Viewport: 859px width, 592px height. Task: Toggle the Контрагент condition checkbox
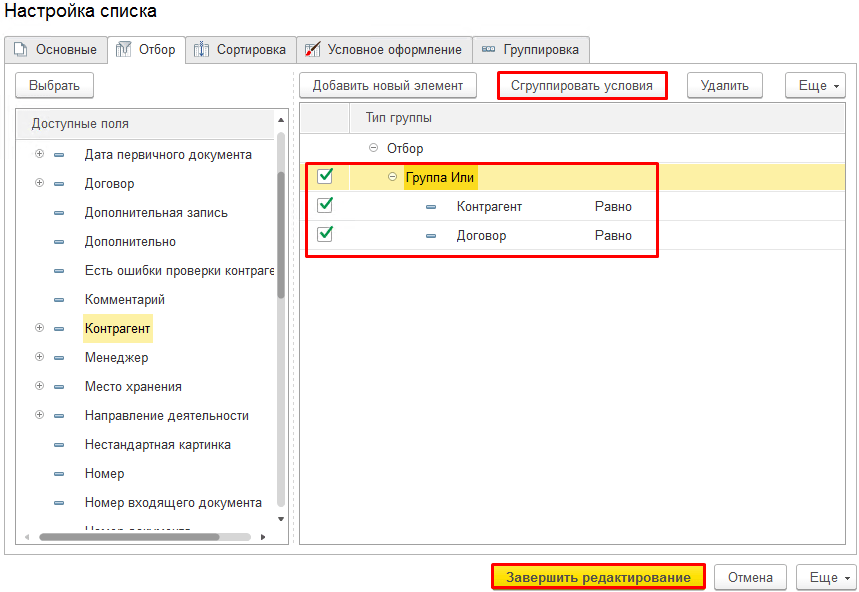(x=325, y=206)
